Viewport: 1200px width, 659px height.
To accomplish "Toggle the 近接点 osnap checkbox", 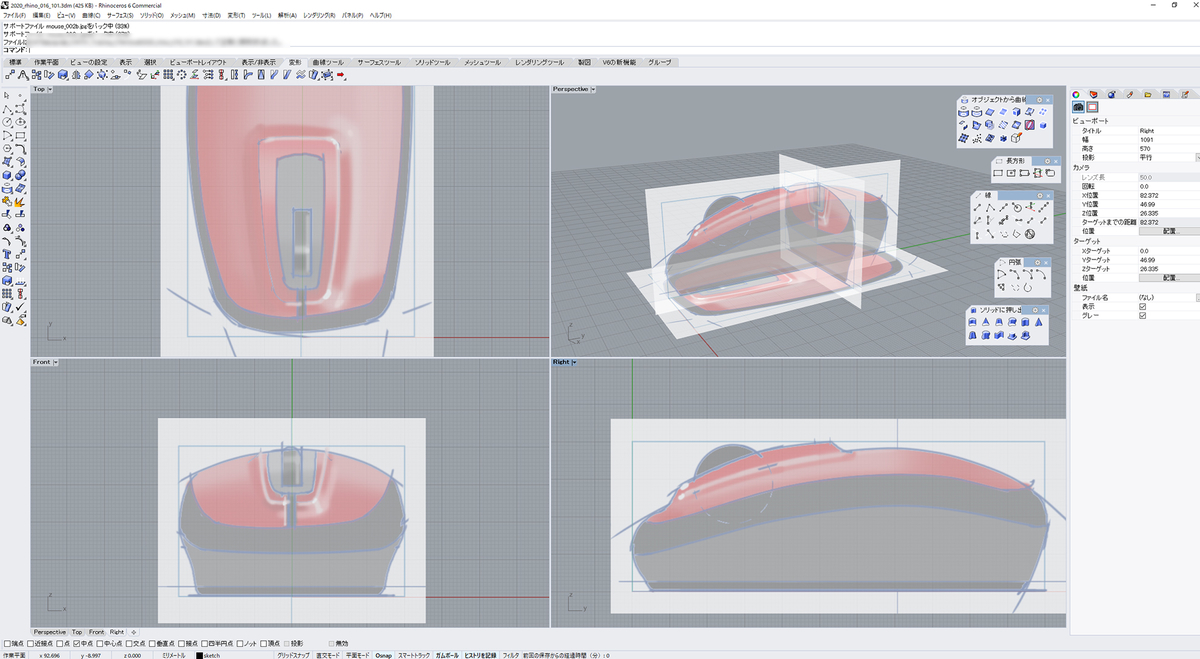I will tap(30, 643).
